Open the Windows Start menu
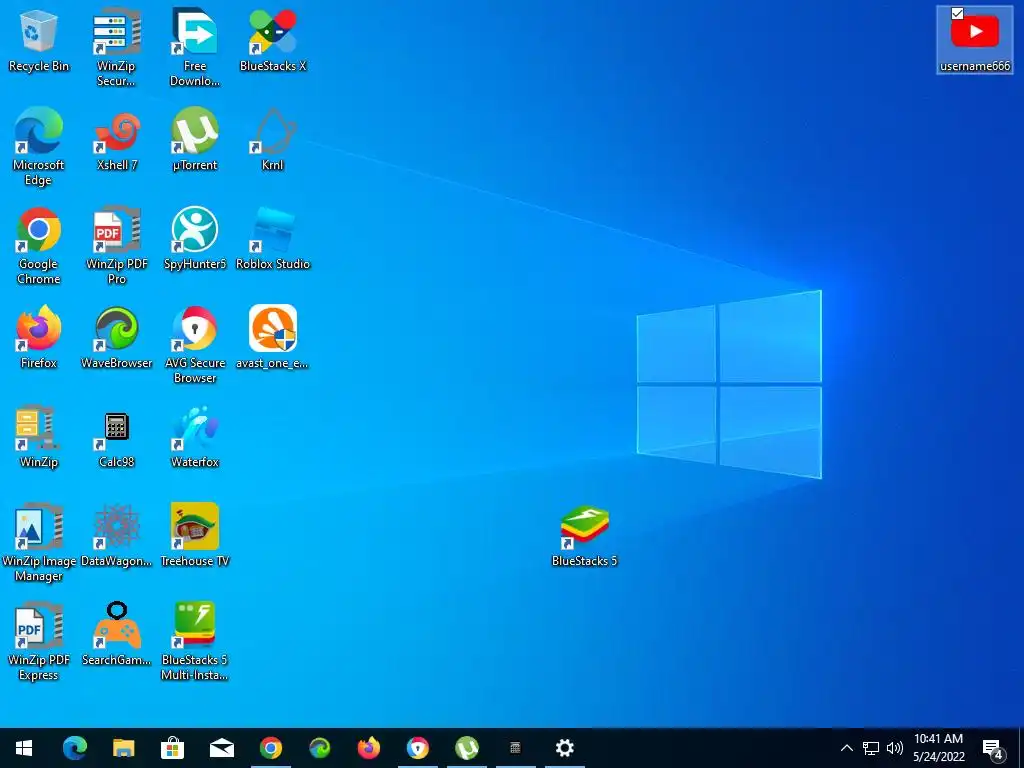The width and height of the screenshot is (1024, 768). (x=24, y=748)
